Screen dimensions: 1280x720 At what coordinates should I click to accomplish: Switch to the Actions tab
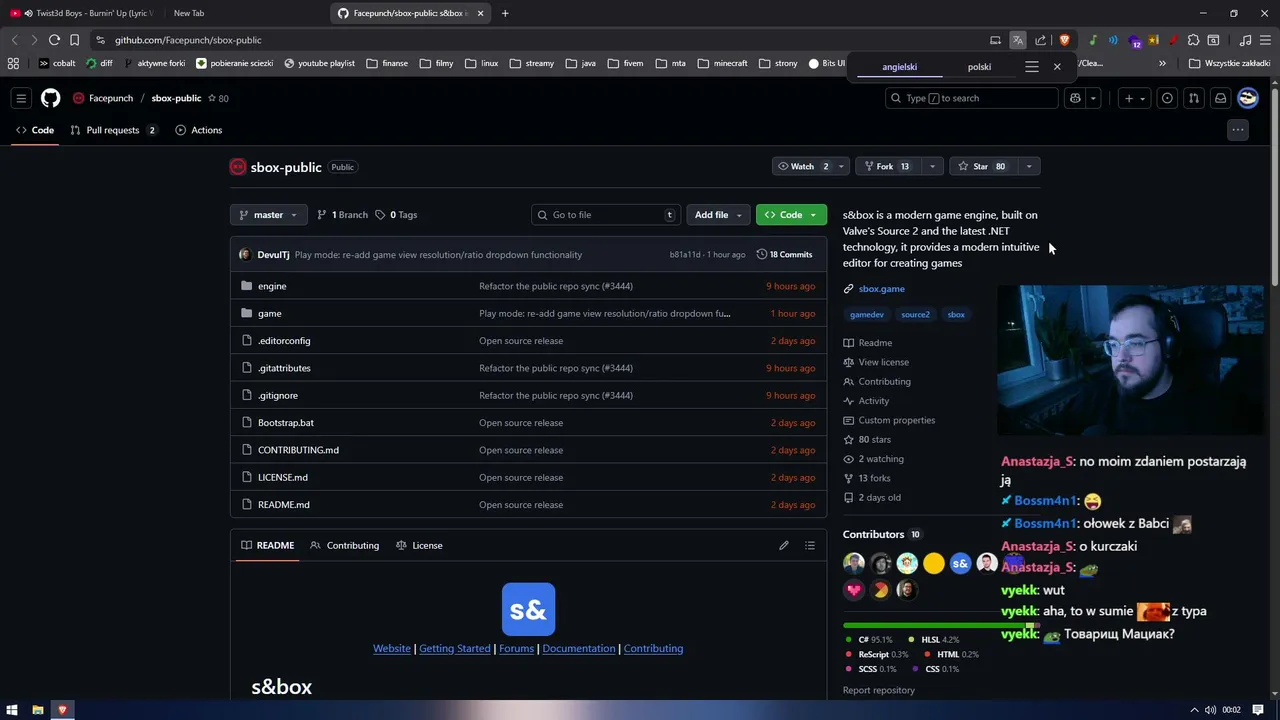198,130
